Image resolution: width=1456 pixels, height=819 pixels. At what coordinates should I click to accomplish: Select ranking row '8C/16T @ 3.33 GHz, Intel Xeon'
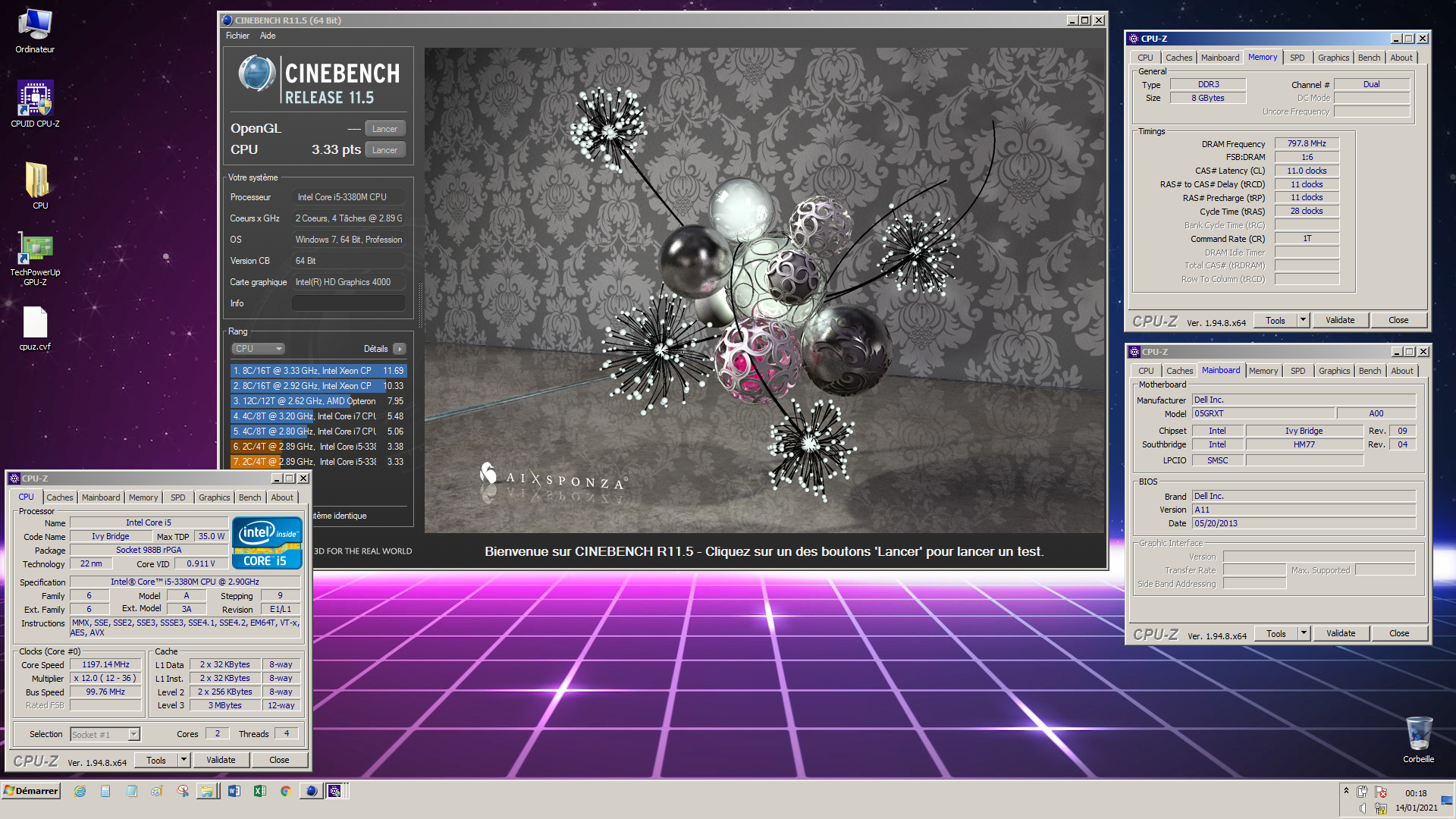click(x=318, y=371)
